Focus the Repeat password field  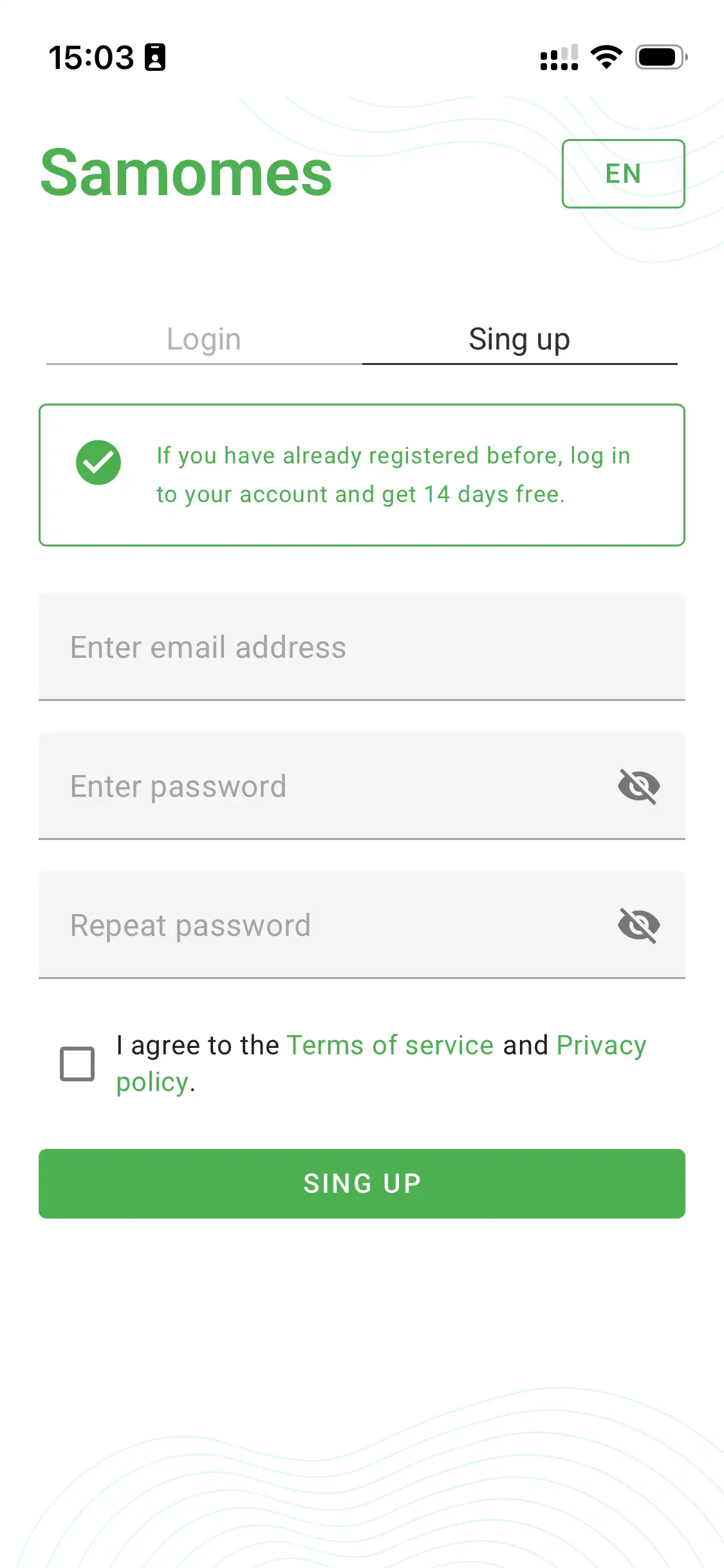click(x=322, y=925)
